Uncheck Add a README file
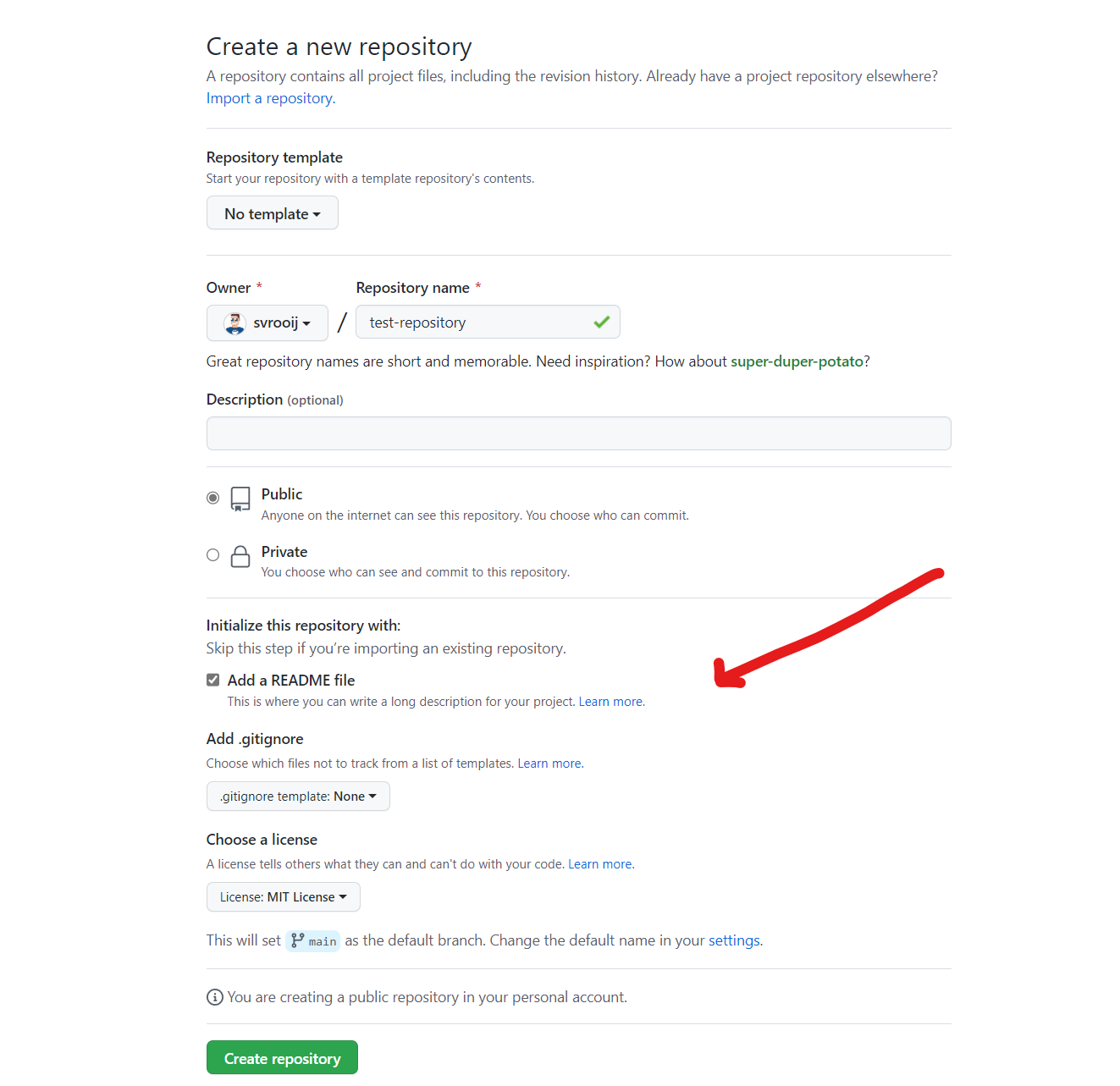Image resolution: width=1120 pixels, height=1086 pixels. click(212, 680)
